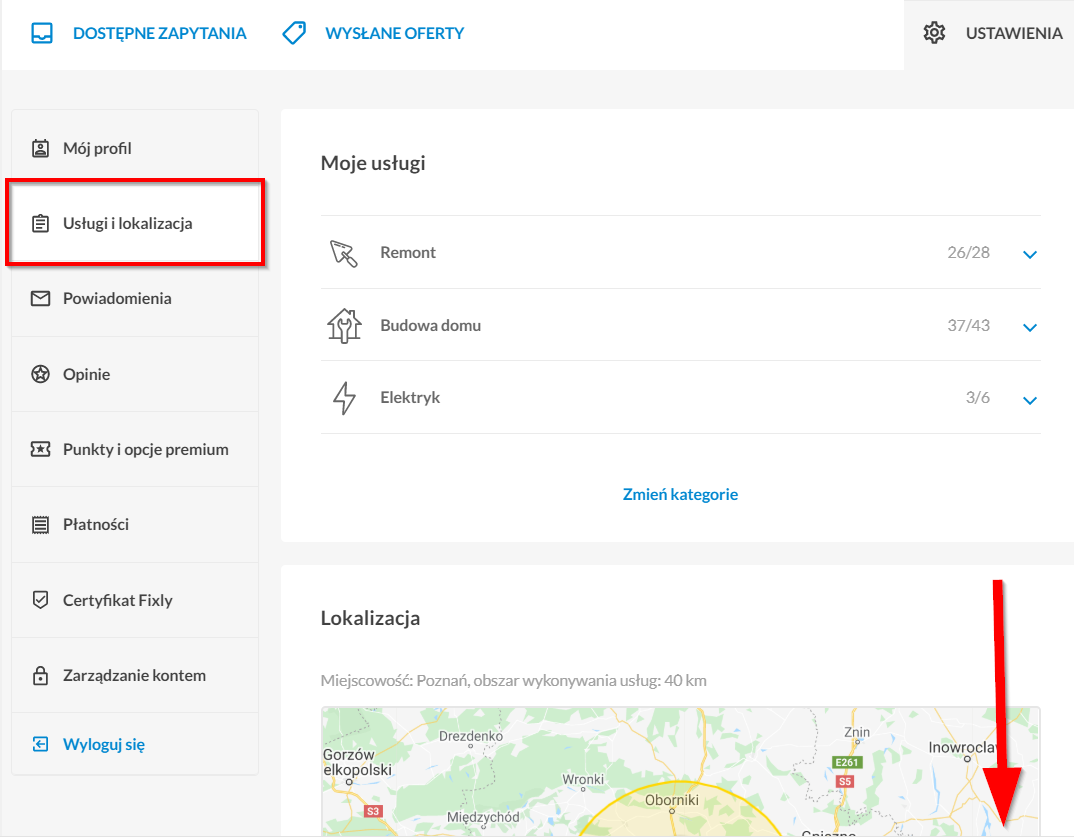Viewport: 1074px width, 837px height.
Task: Click the settings gear icon
Action: (x=934, y=33)
